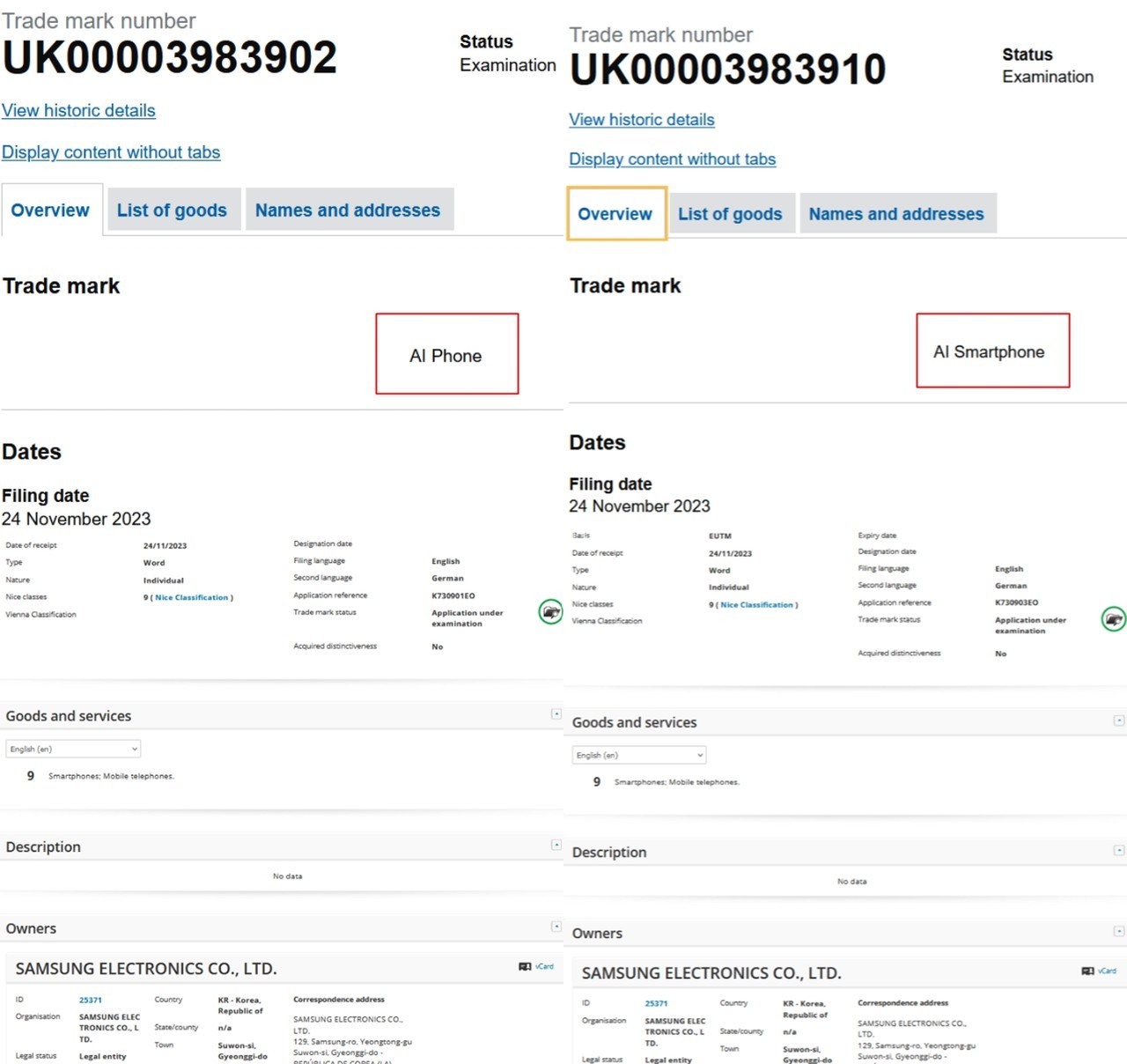Image resolution: width=1127 pixels, height=1064 pixels.
Task: Click the green status icon in the AI Smartphone record
Action: [x=1114, y=619]
